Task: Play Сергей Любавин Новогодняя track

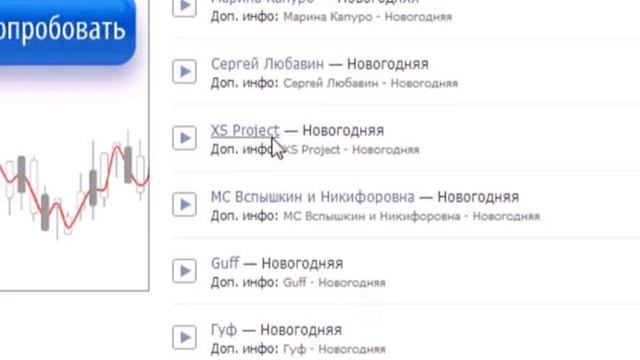Action: pos(184,71)
